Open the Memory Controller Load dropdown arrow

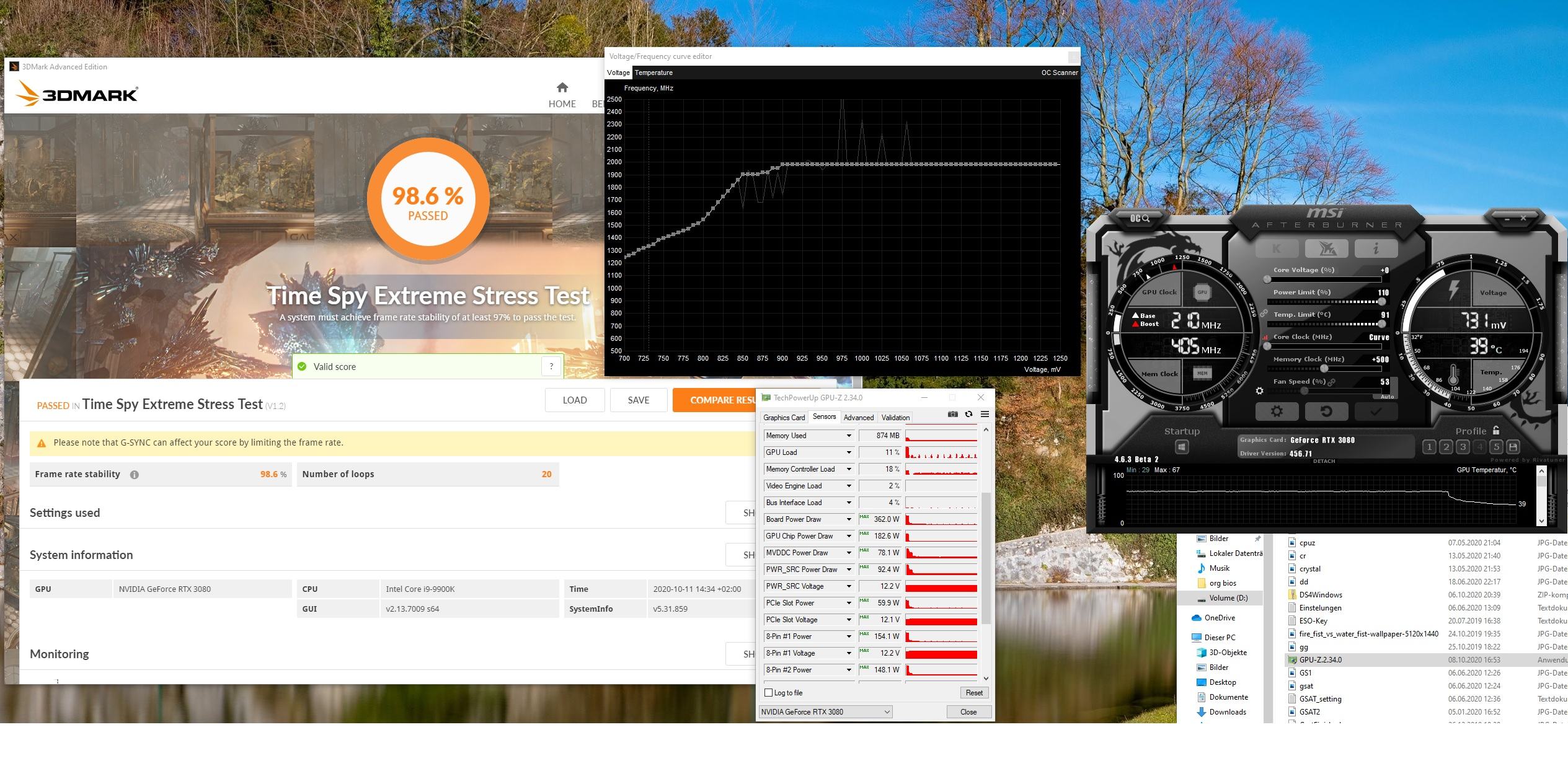coord(849,469)
